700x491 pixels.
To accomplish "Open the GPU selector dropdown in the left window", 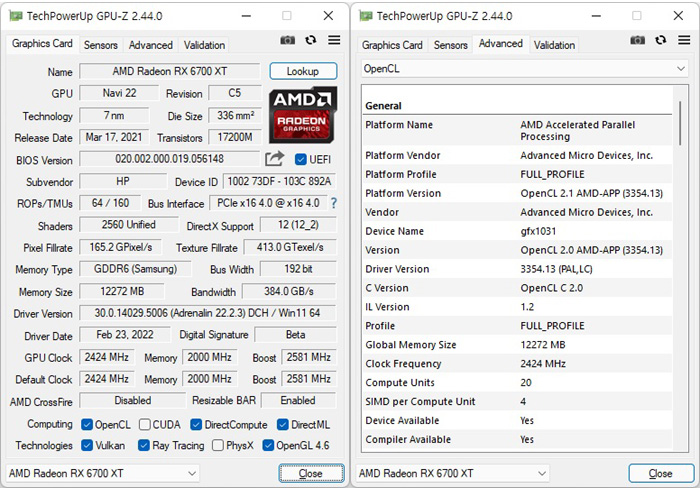I will click(x=103, y=473).
